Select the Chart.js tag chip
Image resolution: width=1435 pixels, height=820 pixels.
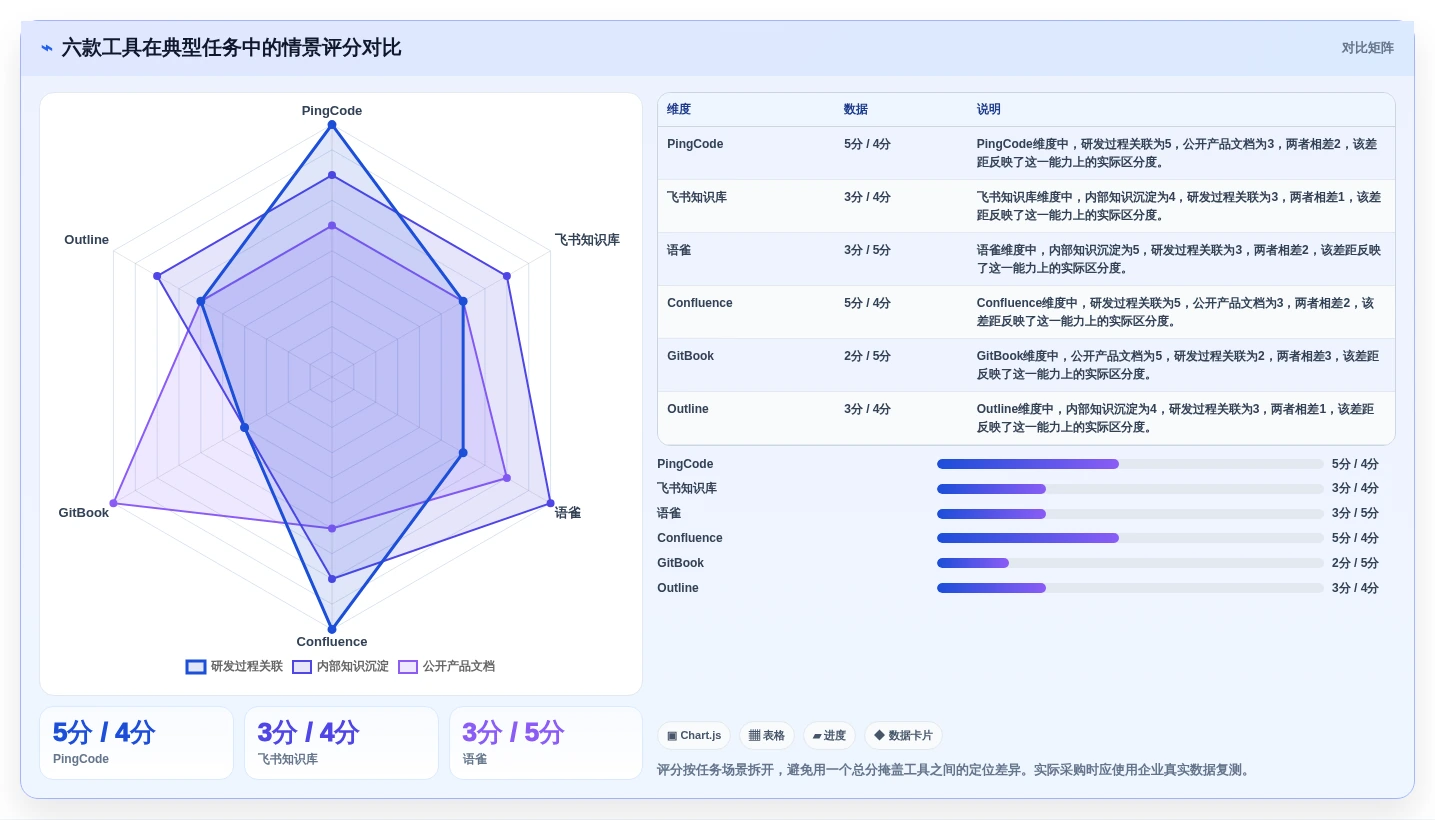tap(694, 736)
